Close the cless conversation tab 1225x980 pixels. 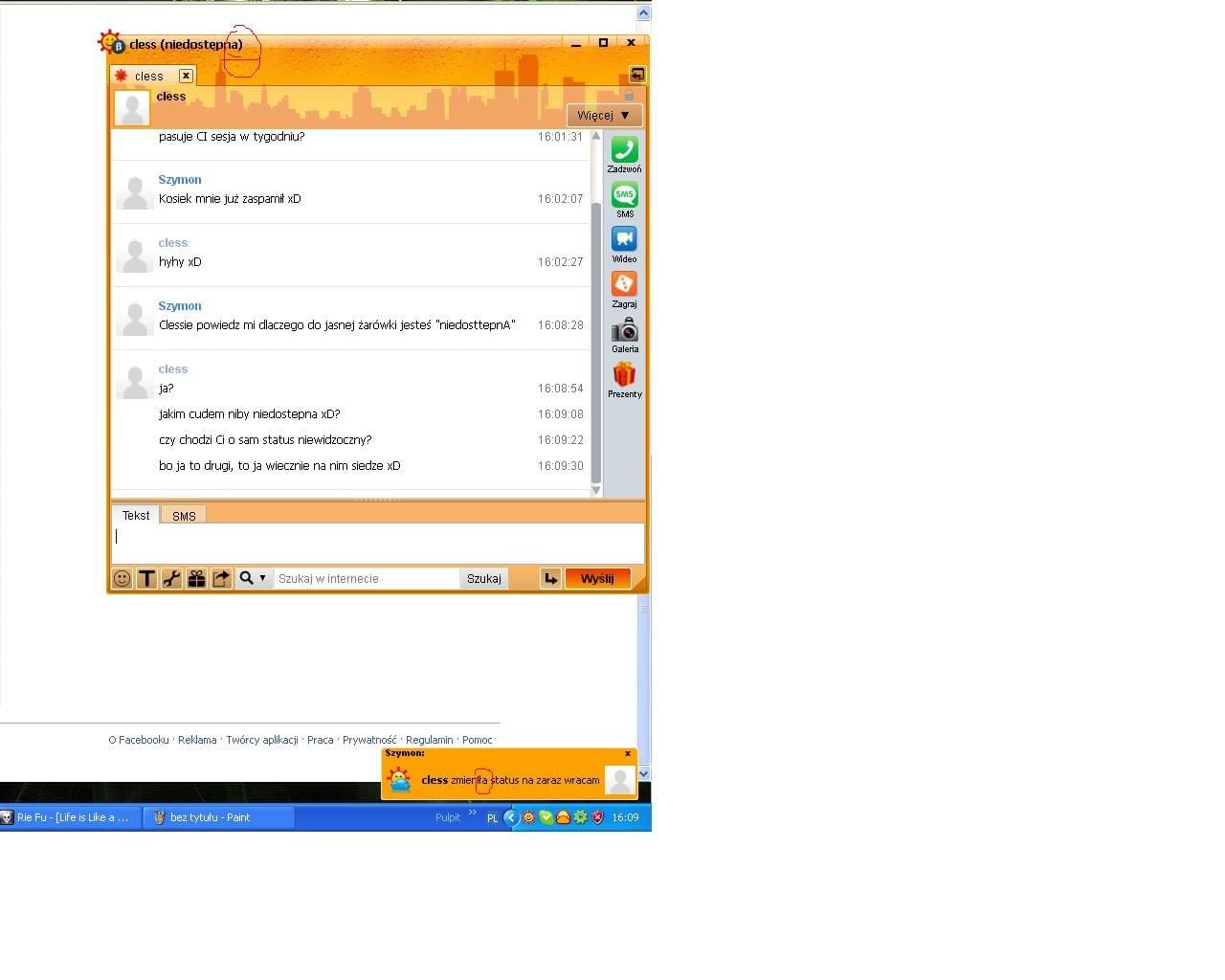(186, 76)
